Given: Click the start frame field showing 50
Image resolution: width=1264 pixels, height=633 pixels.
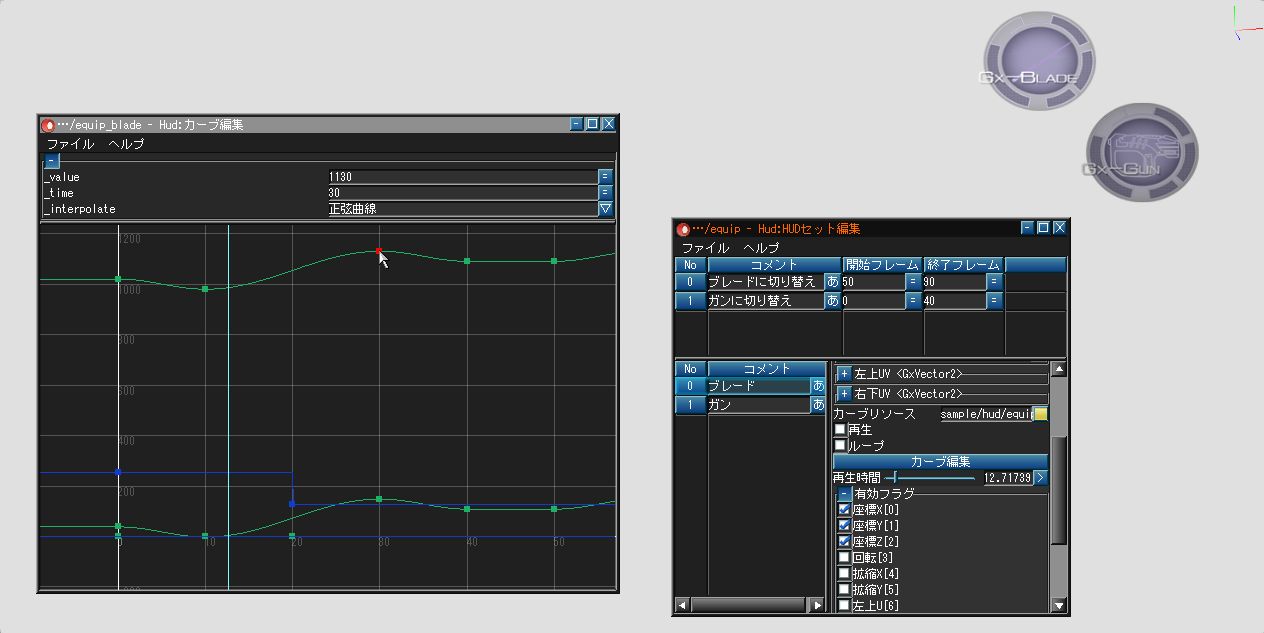Looking at the screenshot, I should 874,282.
